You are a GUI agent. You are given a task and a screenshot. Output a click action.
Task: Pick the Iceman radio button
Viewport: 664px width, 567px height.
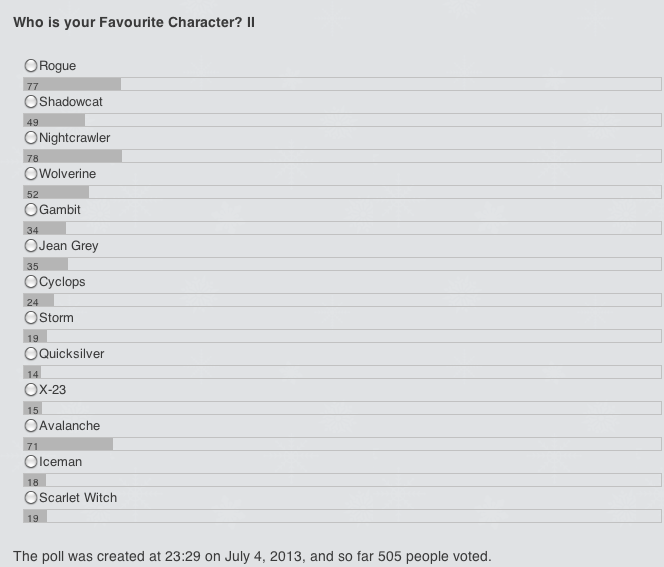click(31, 462)
